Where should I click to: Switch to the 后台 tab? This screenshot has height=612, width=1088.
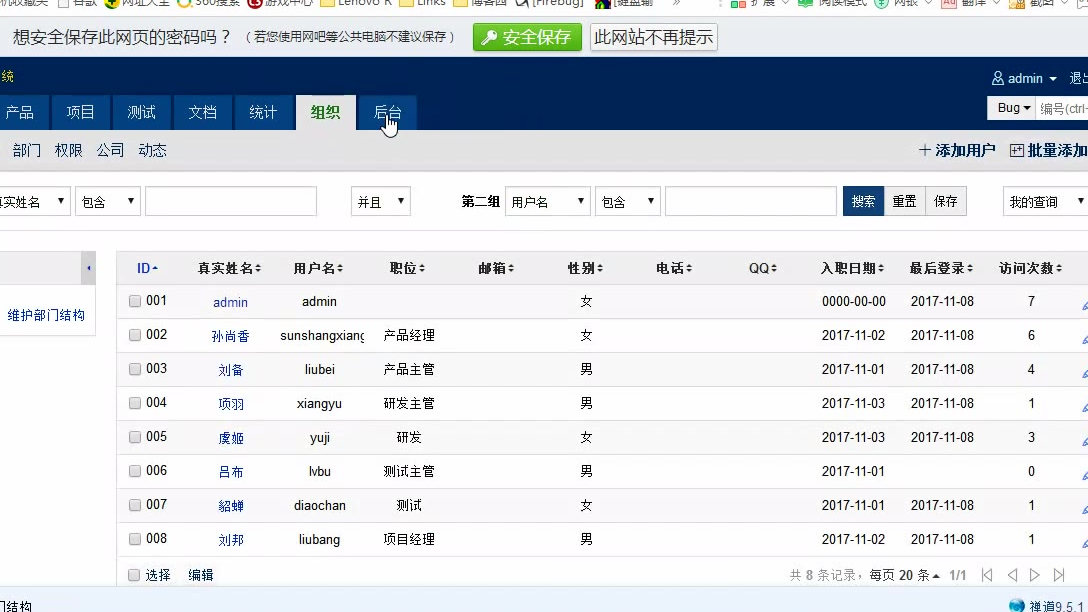387,113
